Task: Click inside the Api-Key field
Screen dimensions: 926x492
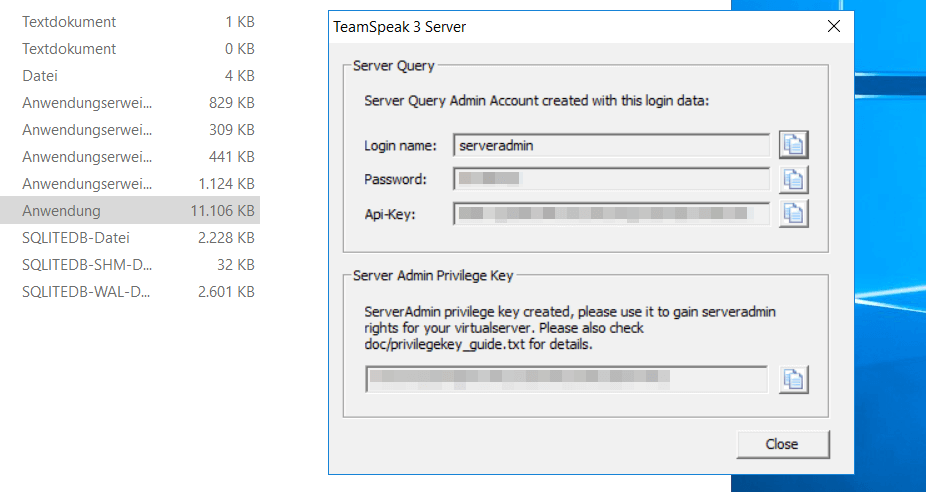Action: [611, 214]
